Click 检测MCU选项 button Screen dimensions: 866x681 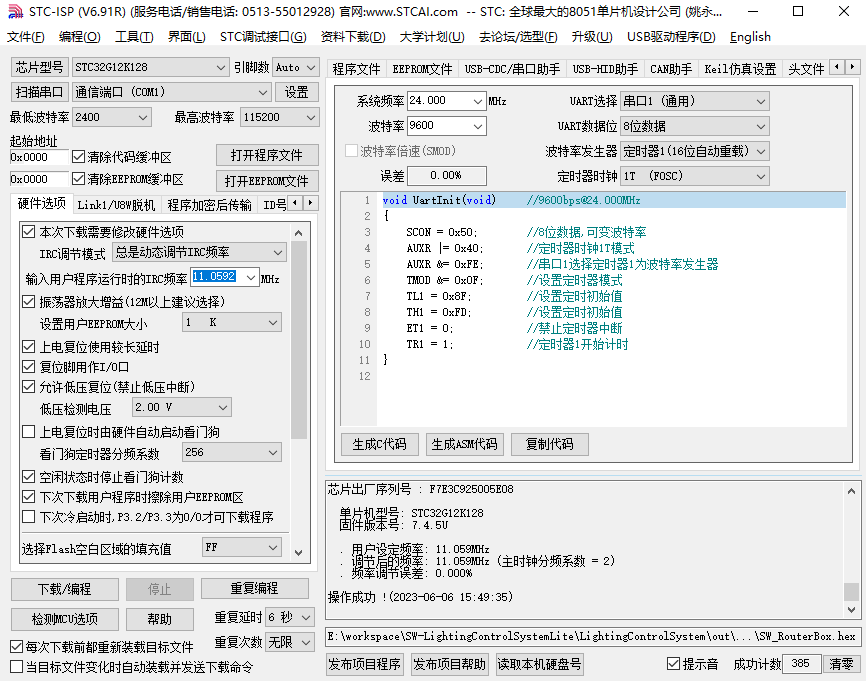click(x=65, y=619)
